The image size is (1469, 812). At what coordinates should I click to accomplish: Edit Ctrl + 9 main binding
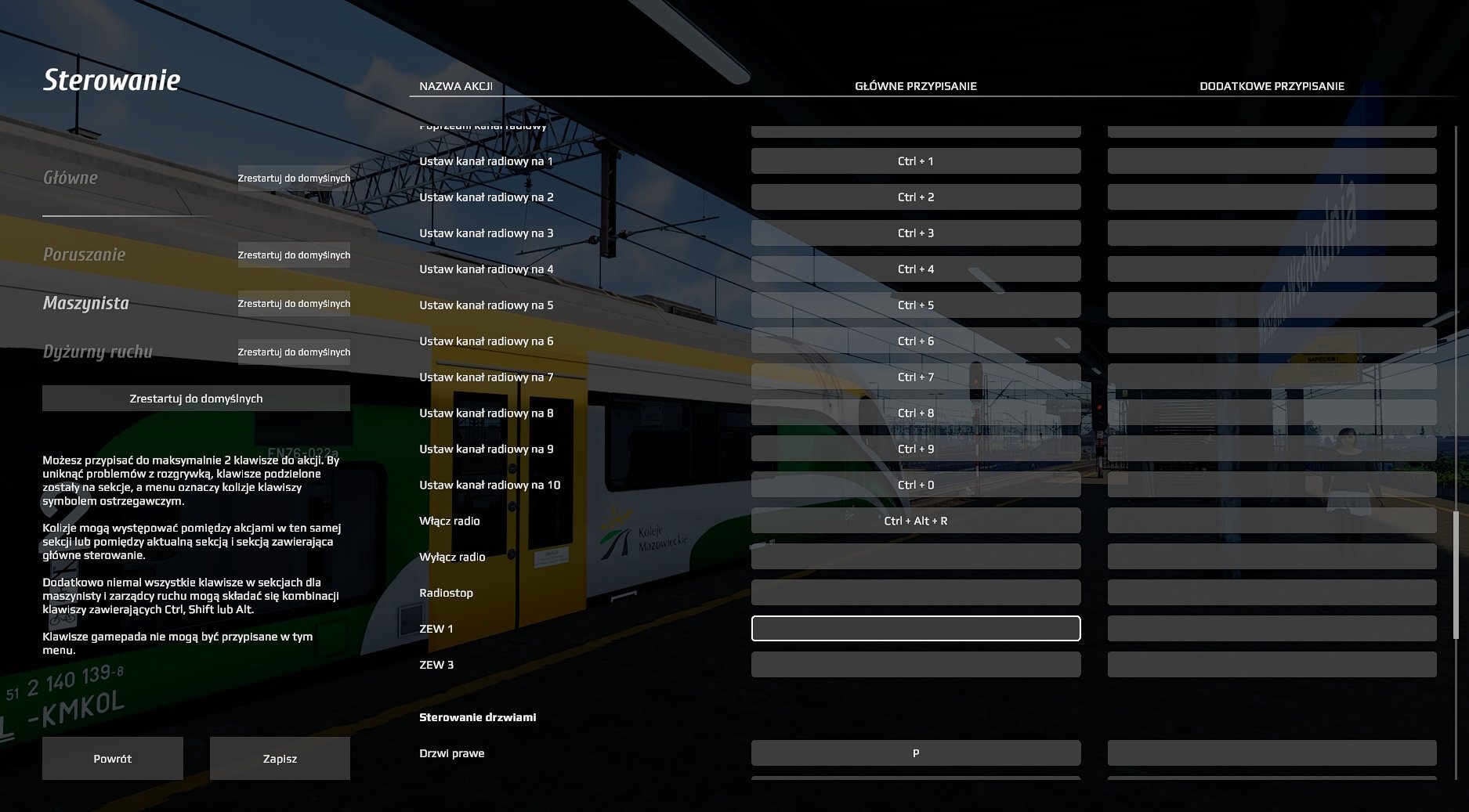[x=916, y=449]
